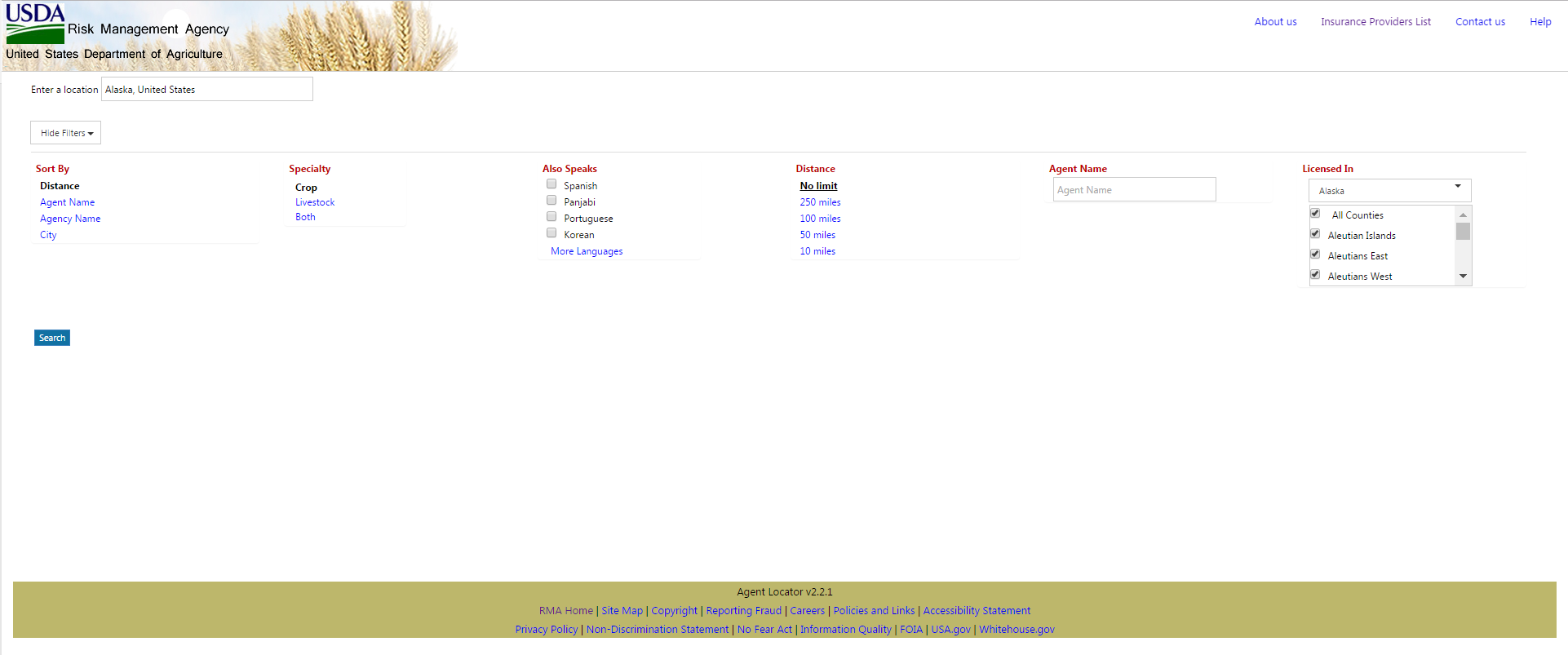Check the Portuguese language box

tap(551, 217)
